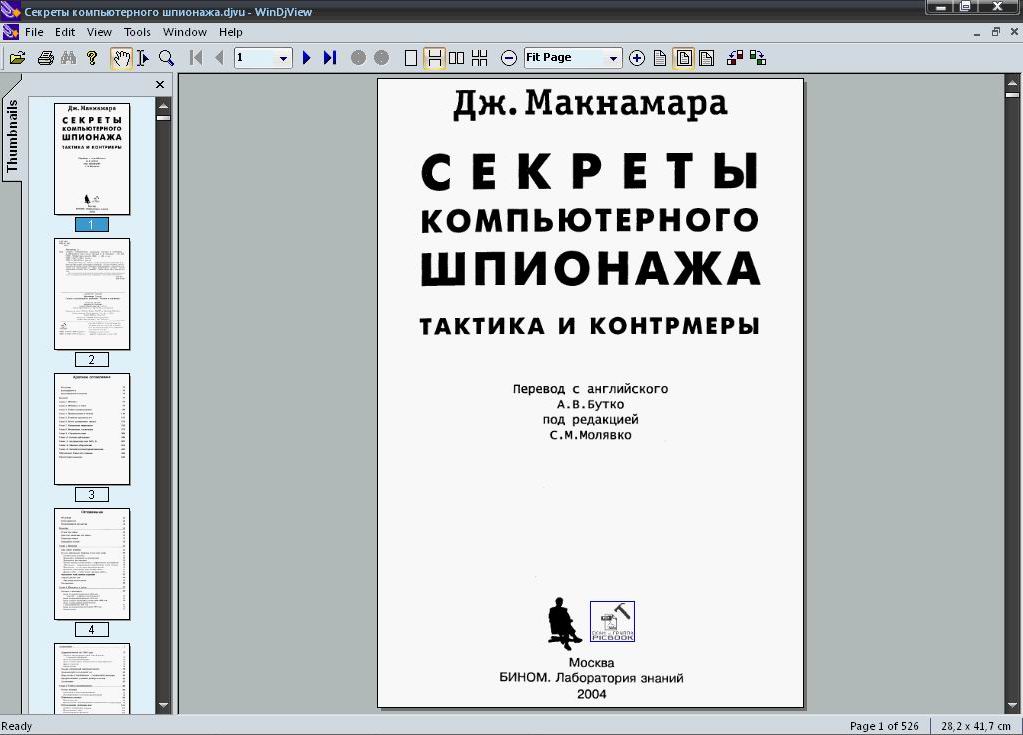The image size is (1023, 735).
Task: Toggle single page layout mode
Action: (x=410, y=58)
